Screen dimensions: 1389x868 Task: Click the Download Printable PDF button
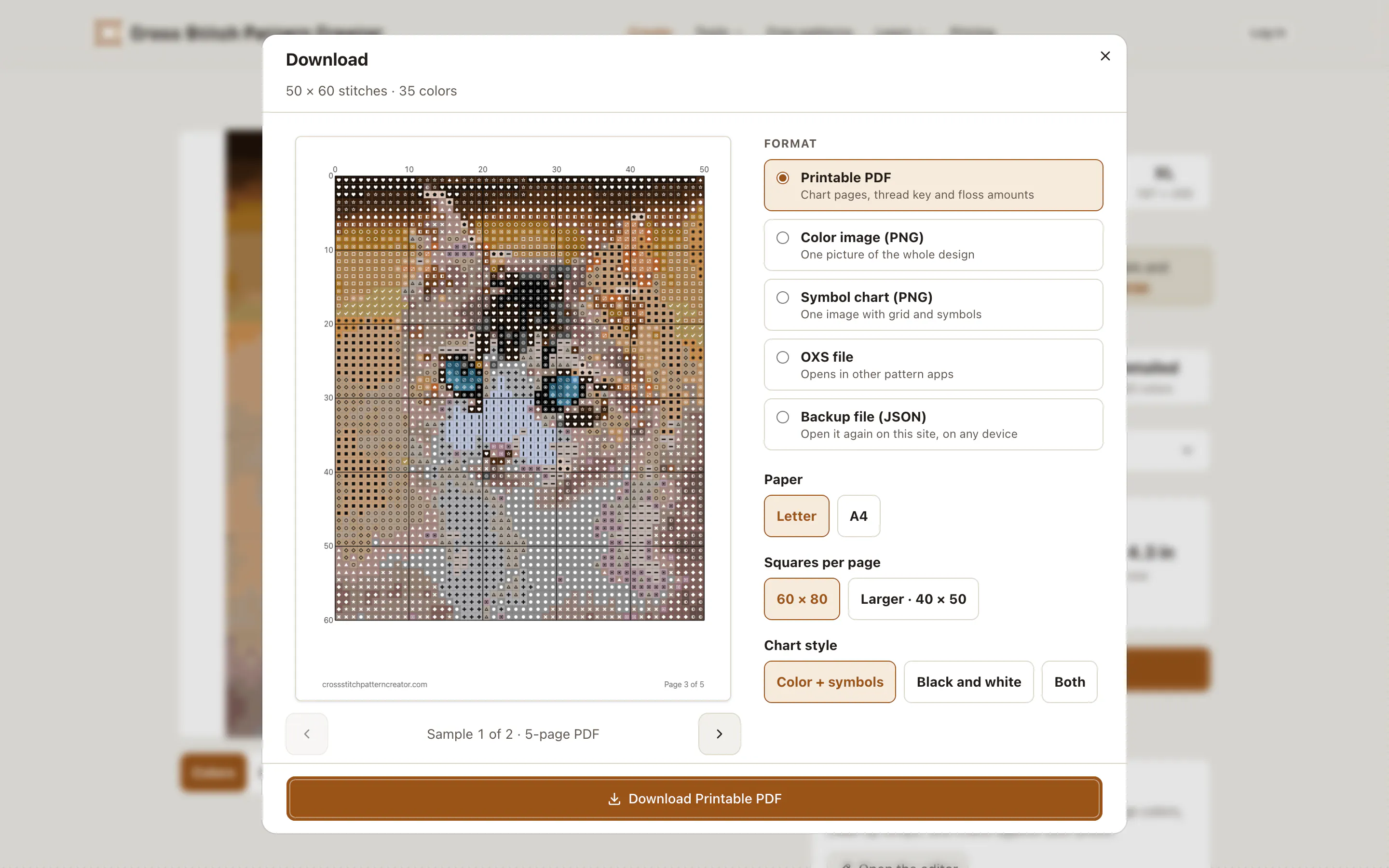click(x=694, y=799)
